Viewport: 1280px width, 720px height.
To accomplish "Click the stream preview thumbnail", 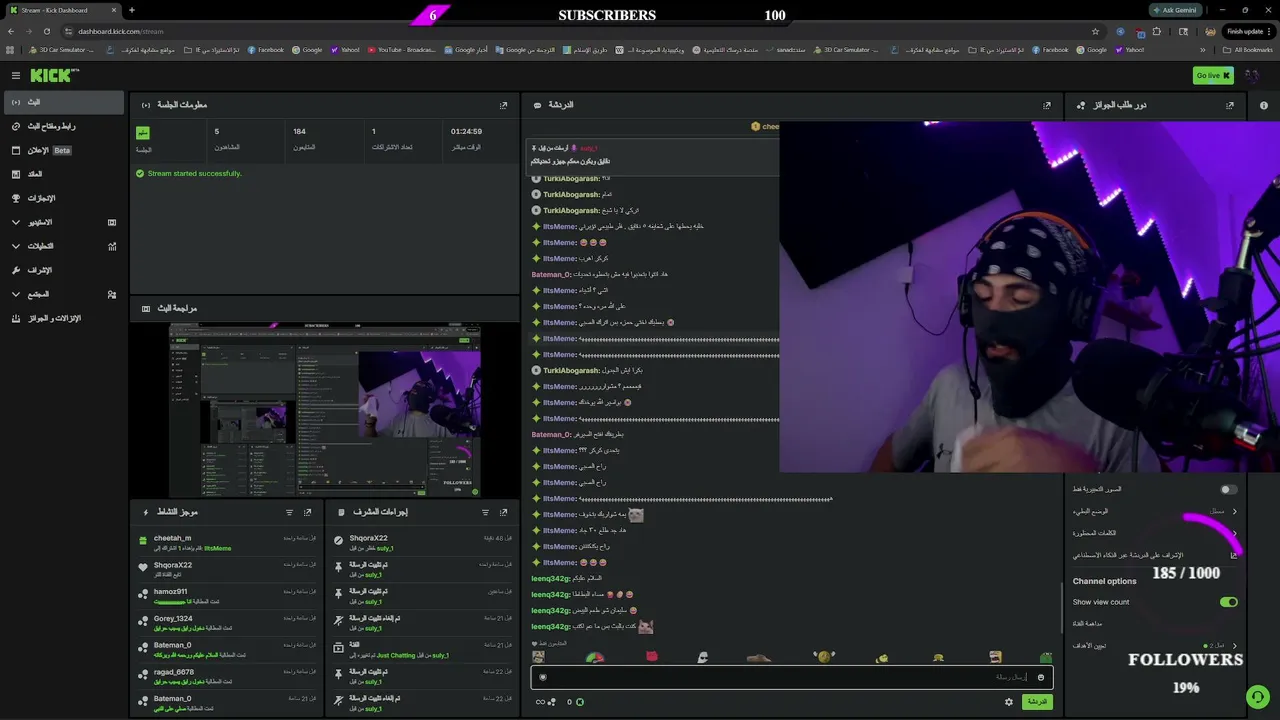I will 325,410.
